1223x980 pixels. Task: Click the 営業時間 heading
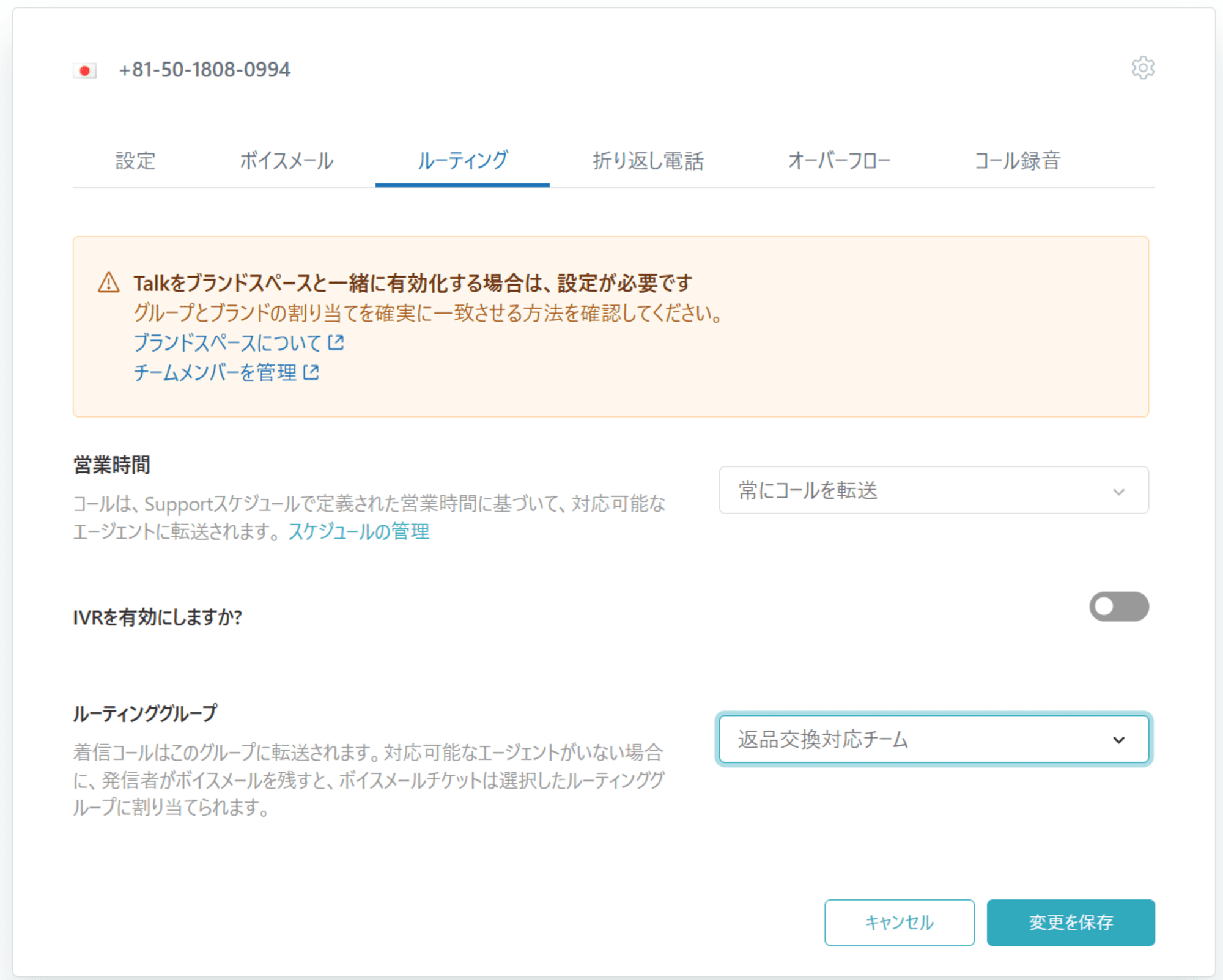112,465
